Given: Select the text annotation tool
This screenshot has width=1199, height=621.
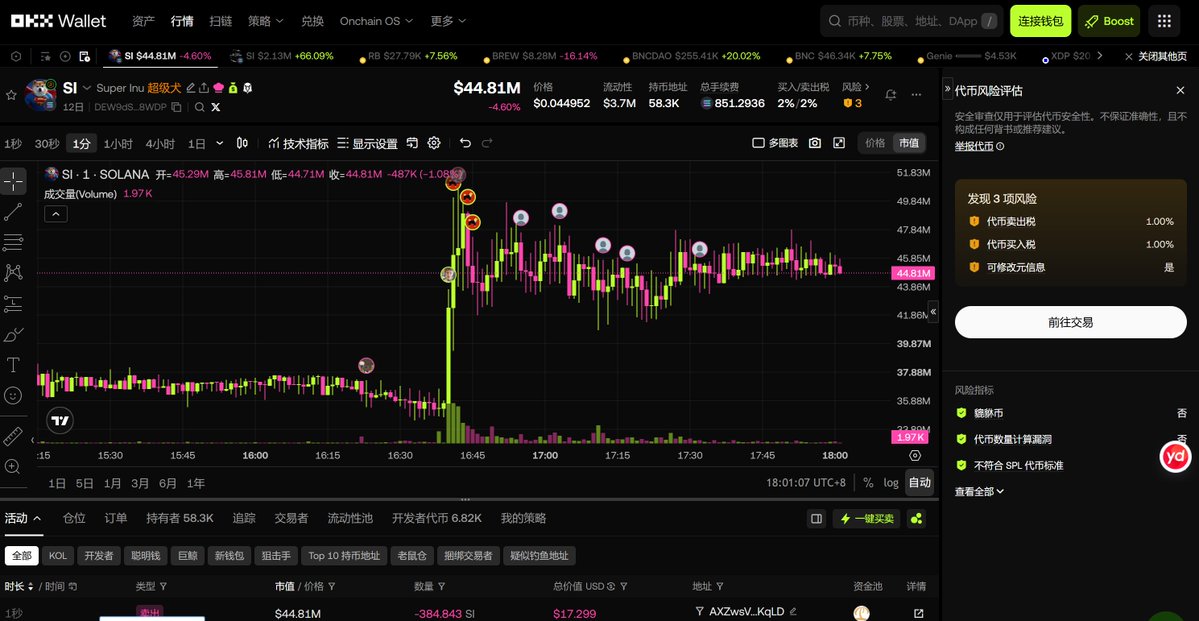Looking at the screenshot, I should [13, 365].
